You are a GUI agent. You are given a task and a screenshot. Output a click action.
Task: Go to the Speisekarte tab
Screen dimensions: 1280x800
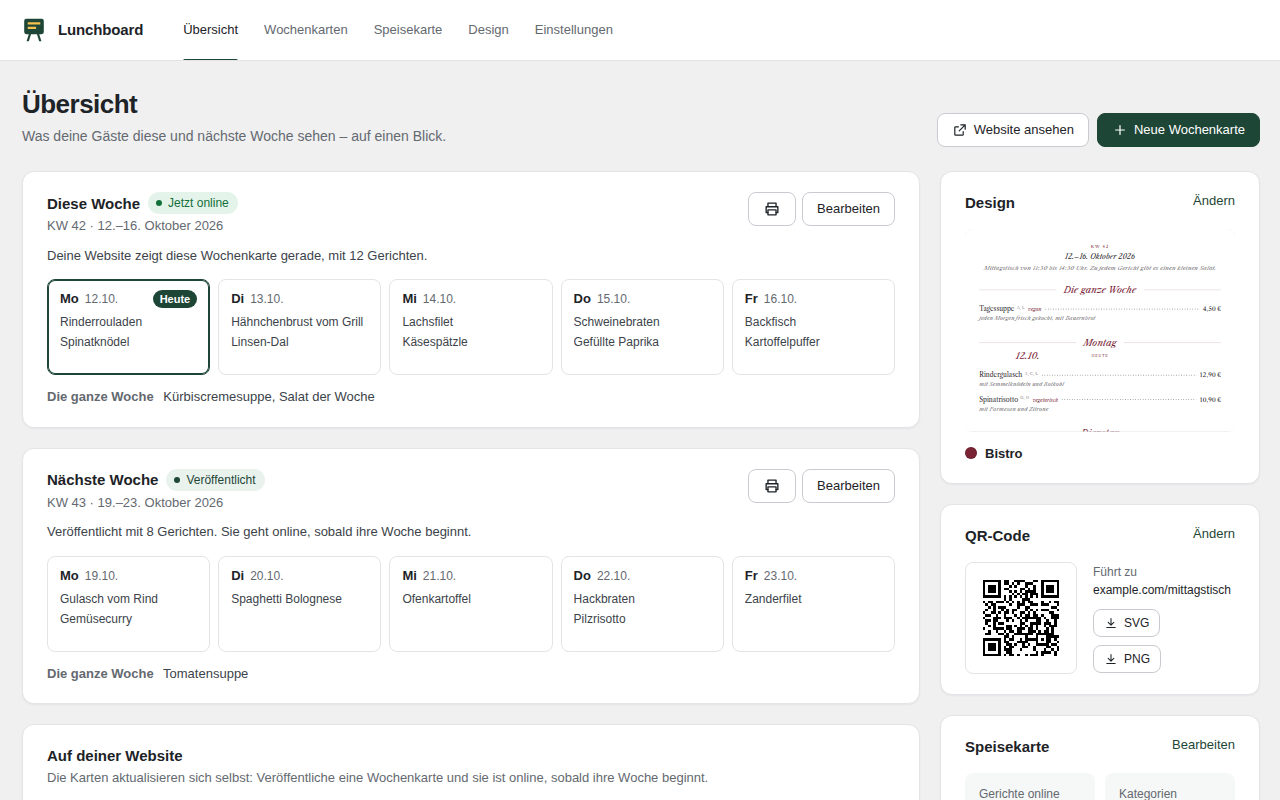click(408, 30)
